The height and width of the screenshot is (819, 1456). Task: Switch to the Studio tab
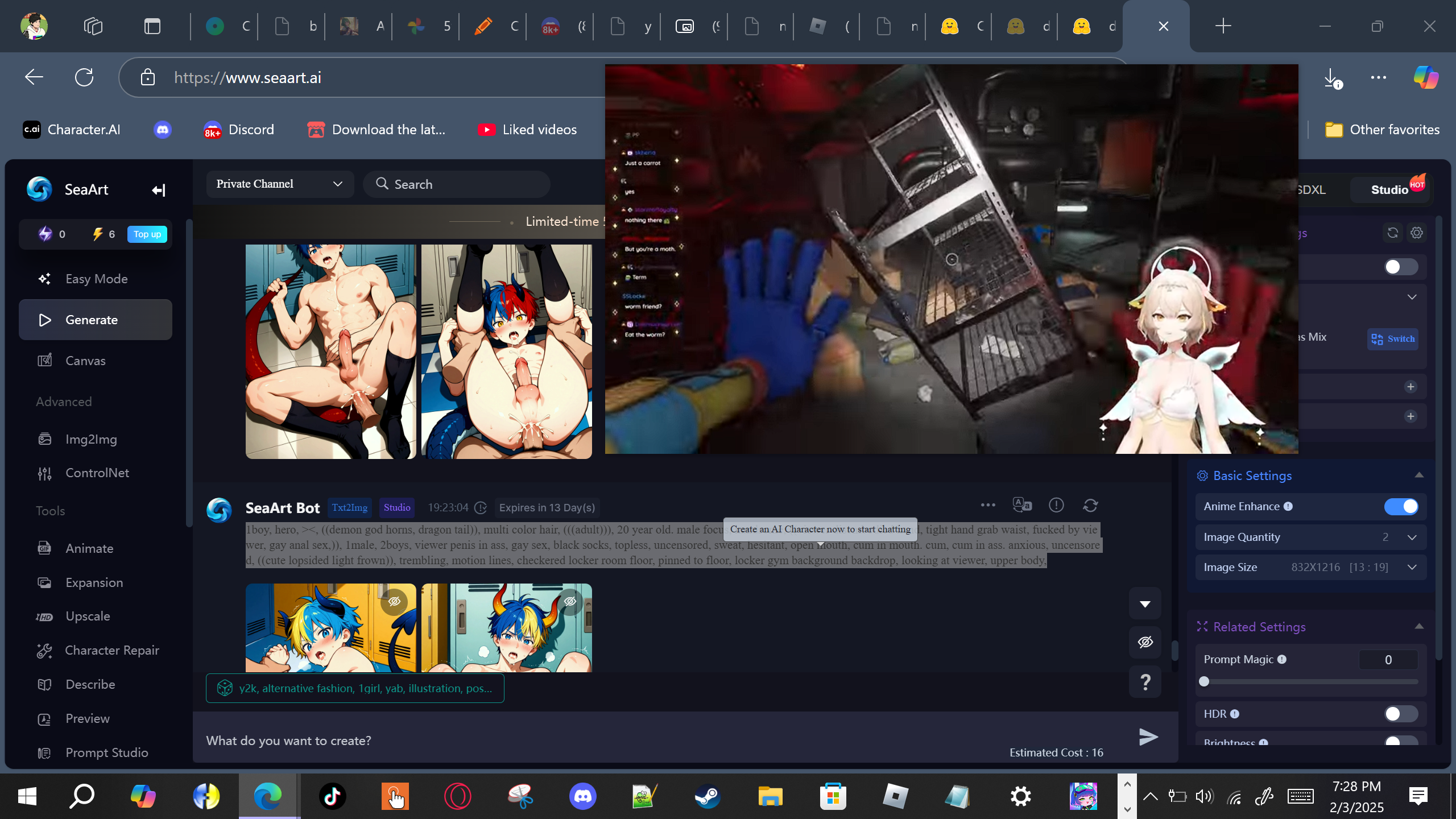(1391, 190)
